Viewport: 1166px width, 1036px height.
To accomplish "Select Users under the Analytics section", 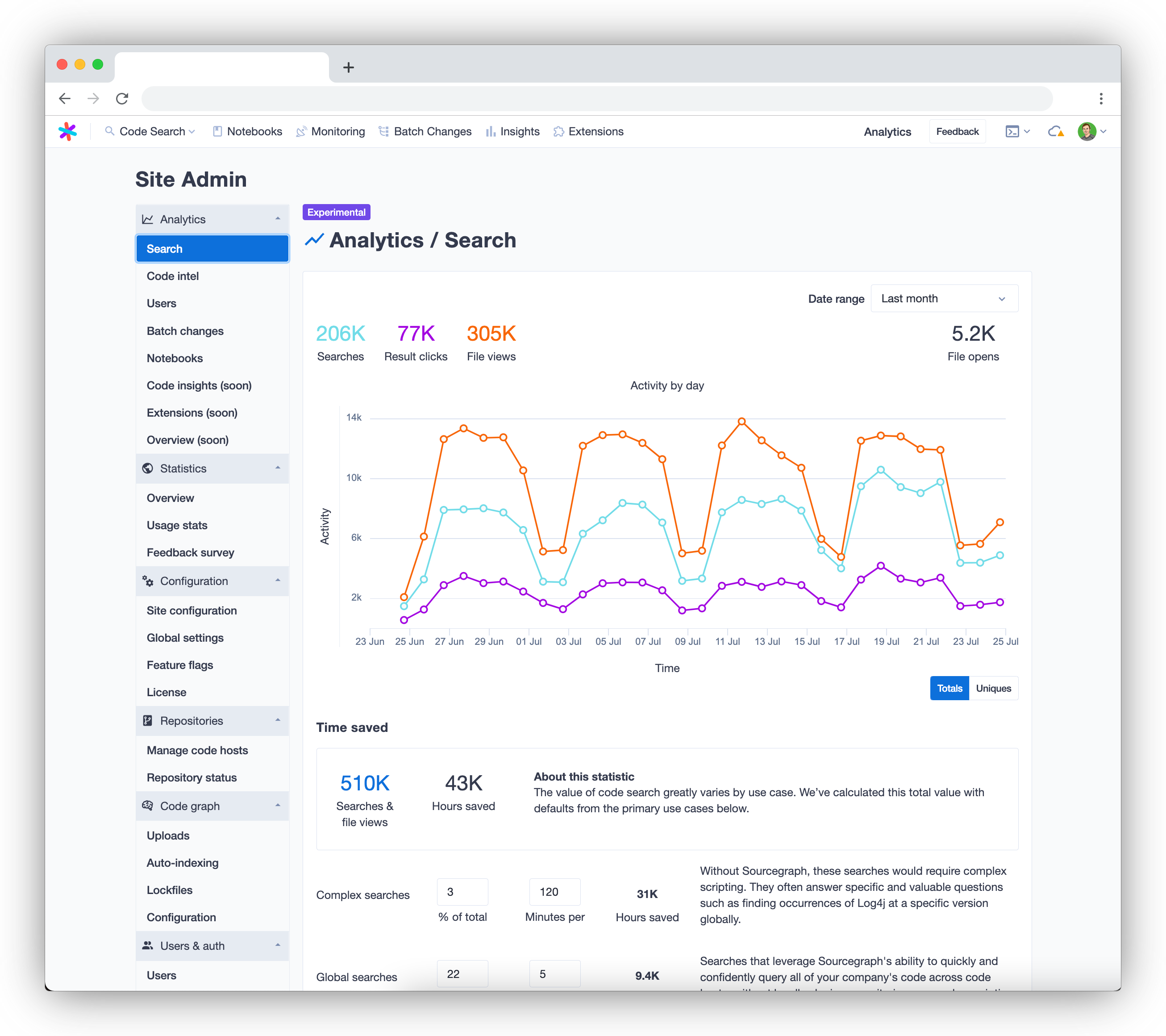I will [x=162, y=303].
